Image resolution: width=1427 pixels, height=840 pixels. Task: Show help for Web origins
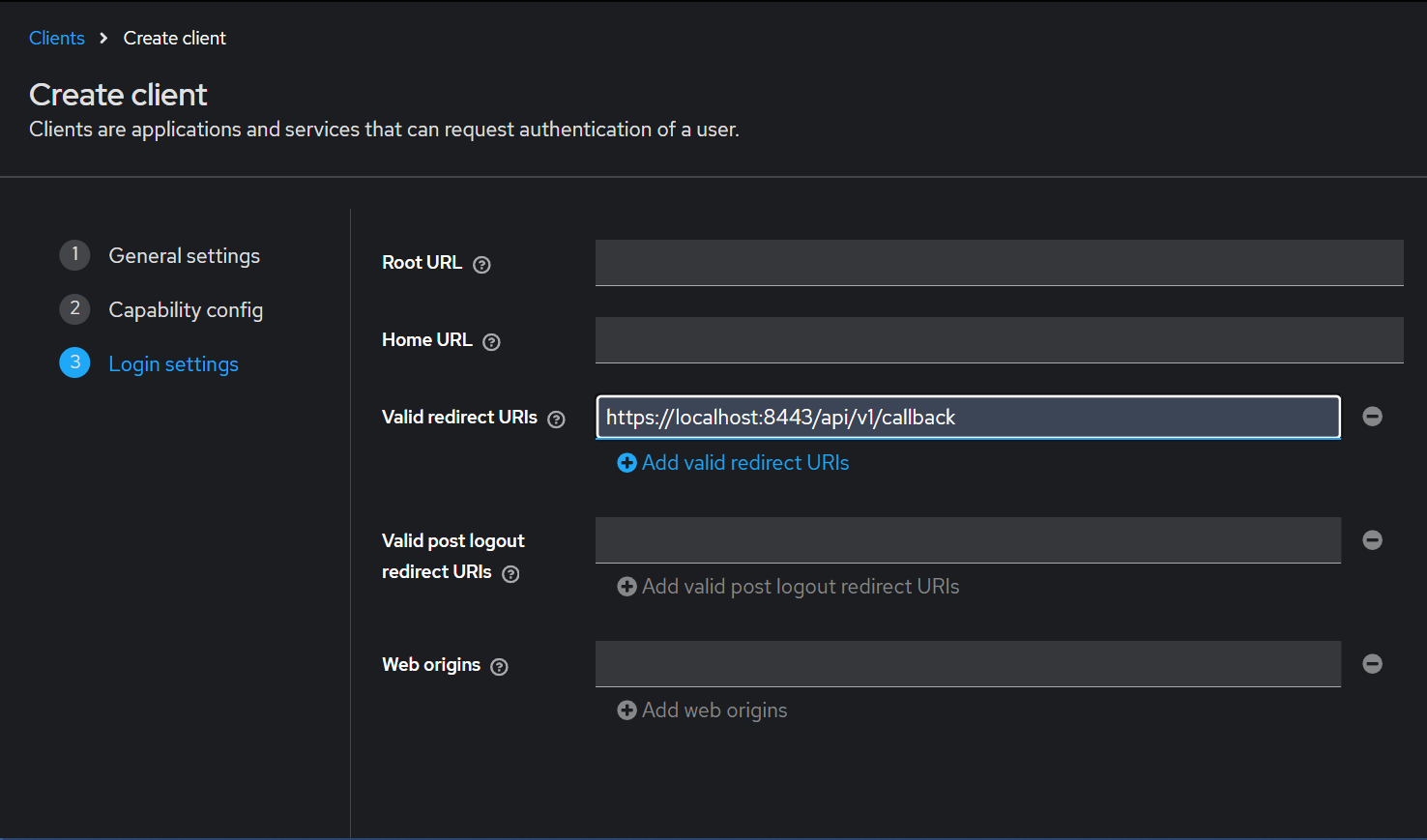coord(499,666)
